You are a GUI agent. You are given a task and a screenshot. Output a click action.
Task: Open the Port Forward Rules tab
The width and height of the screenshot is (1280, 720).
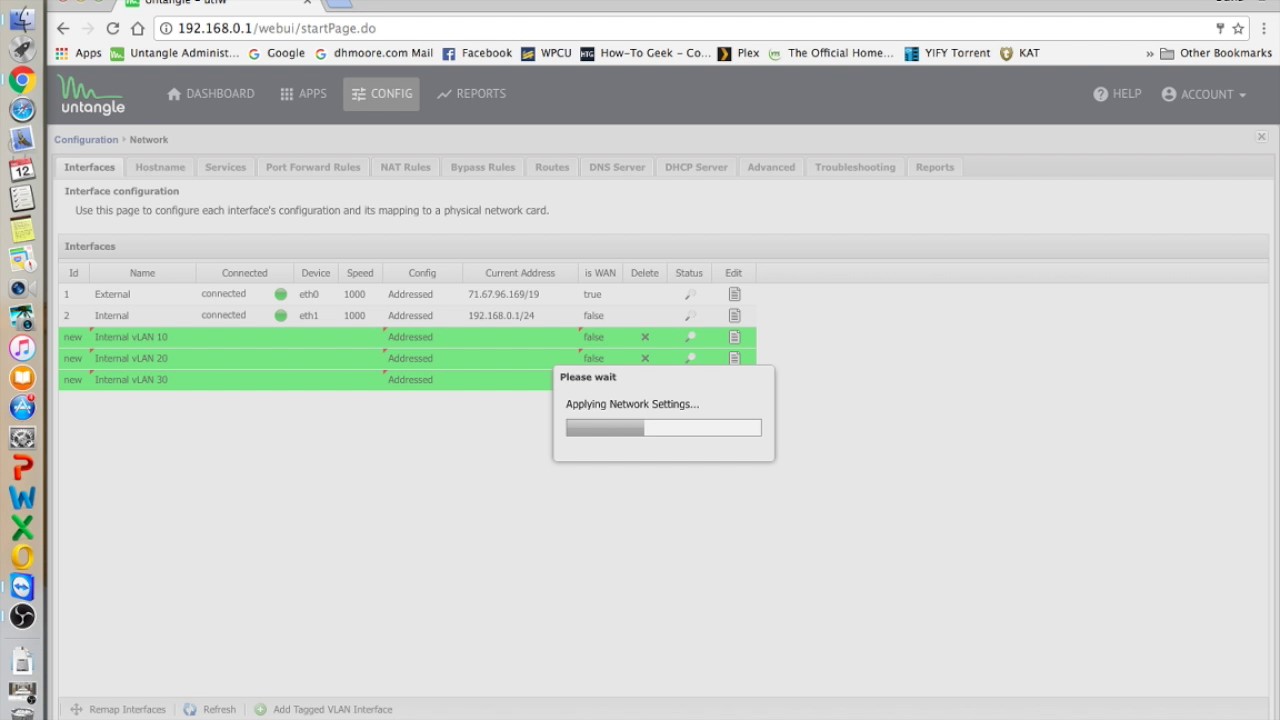tap(313, 167)
